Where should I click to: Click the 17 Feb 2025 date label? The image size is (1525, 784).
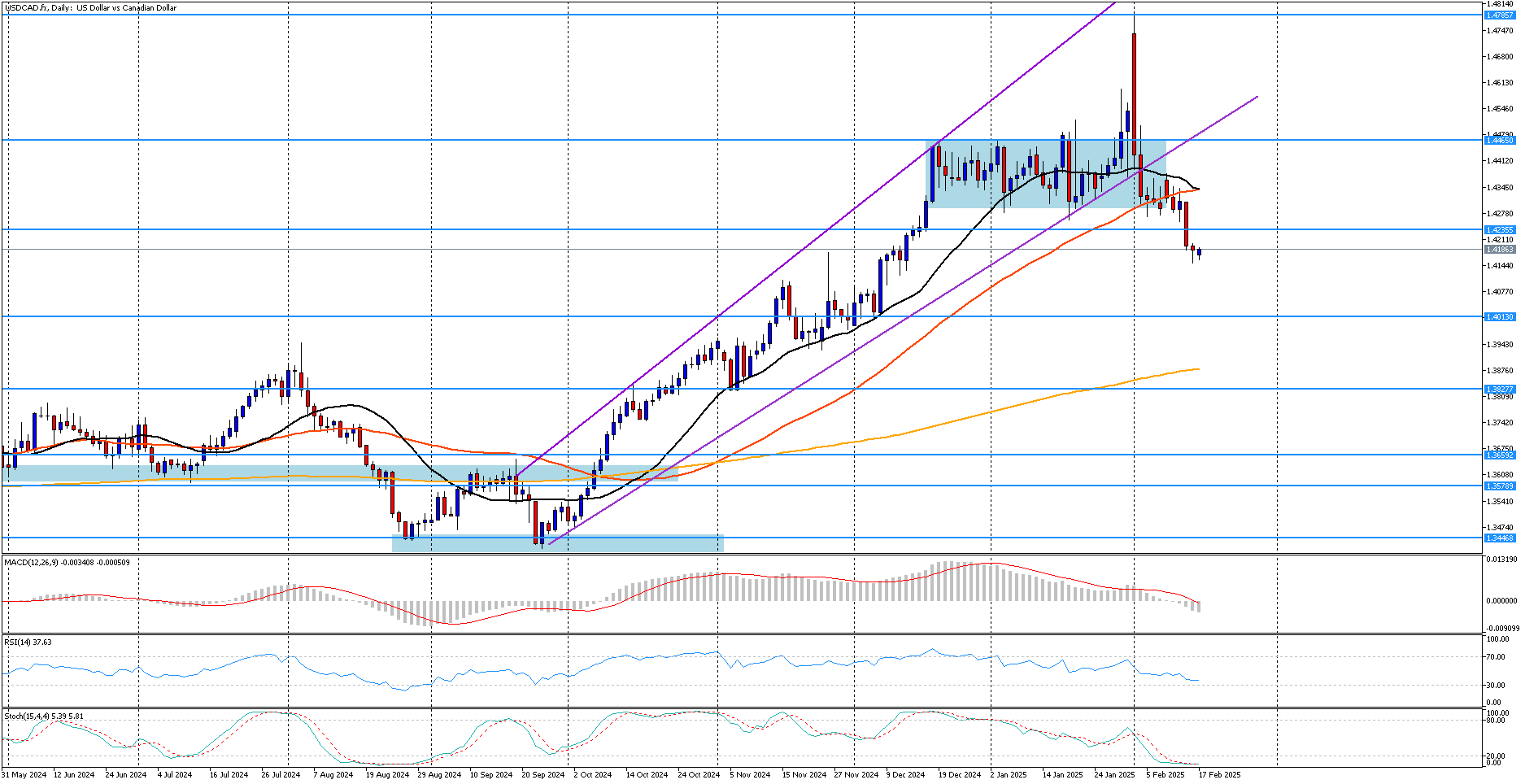(x=1219, y=775)
